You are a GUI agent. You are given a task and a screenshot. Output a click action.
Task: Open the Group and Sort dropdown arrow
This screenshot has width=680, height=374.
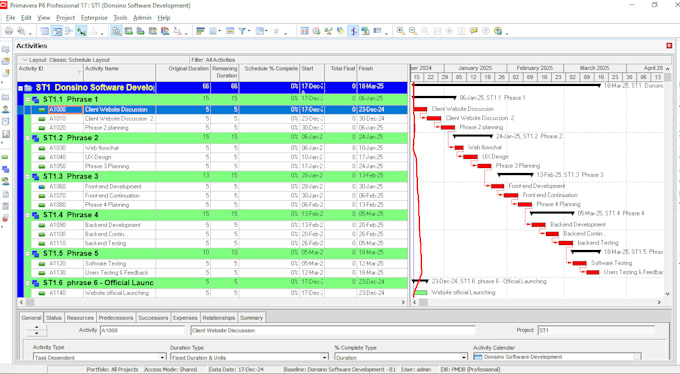click(x=266, y=31)
